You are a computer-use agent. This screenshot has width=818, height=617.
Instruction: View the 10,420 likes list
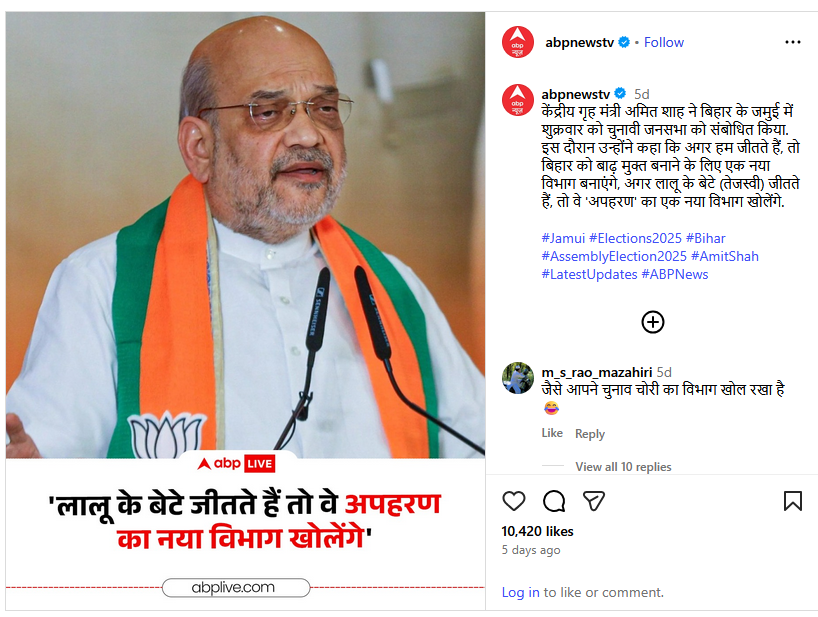point(537,531)
